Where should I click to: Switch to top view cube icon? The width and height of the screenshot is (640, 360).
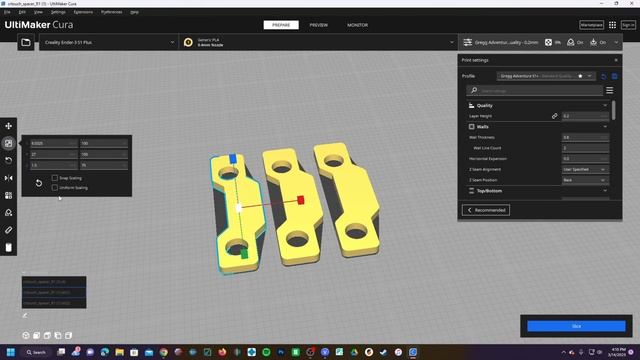47,336
